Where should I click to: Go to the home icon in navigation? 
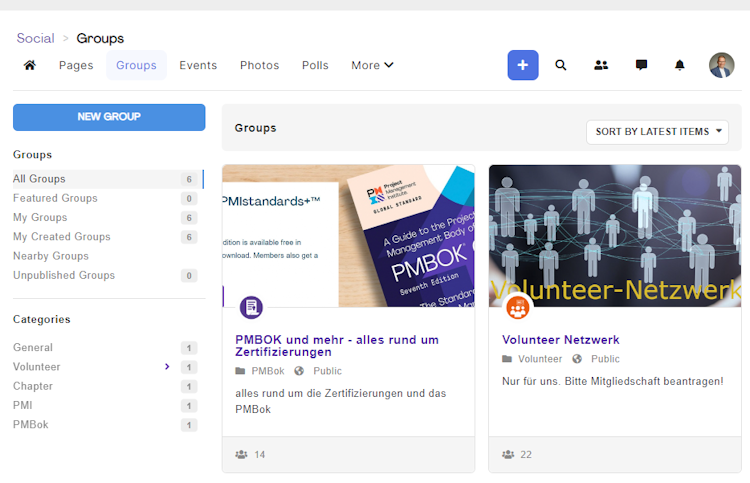click(x=30, y=65)
